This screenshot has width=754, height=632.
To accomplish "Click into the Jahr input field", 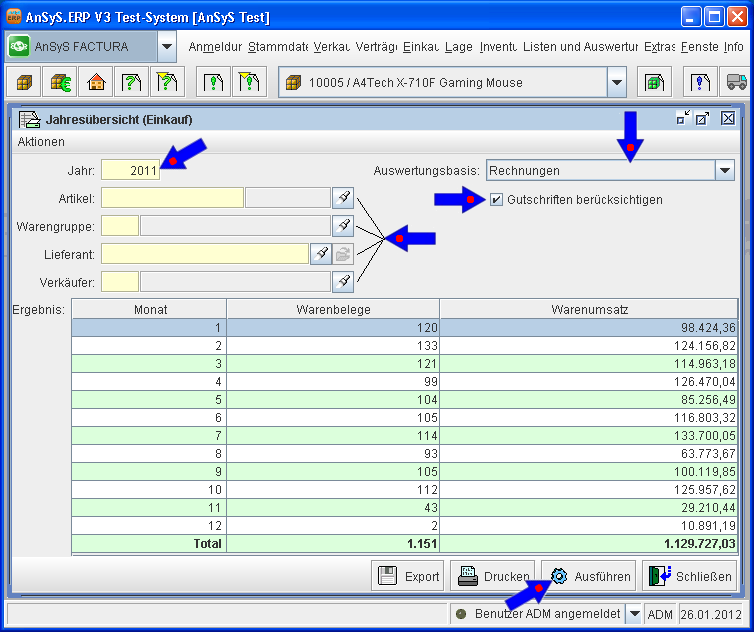I will 130,171.
